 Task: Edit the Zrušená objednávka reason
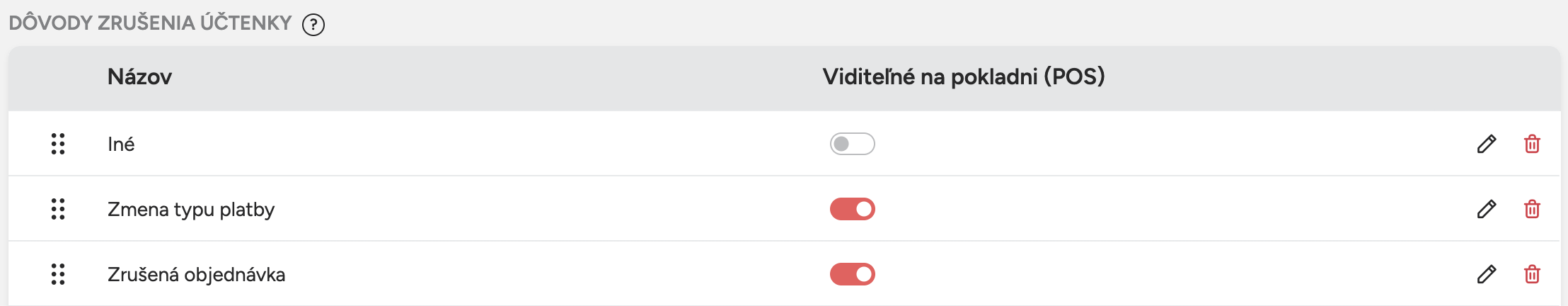tap(1487, 274)
